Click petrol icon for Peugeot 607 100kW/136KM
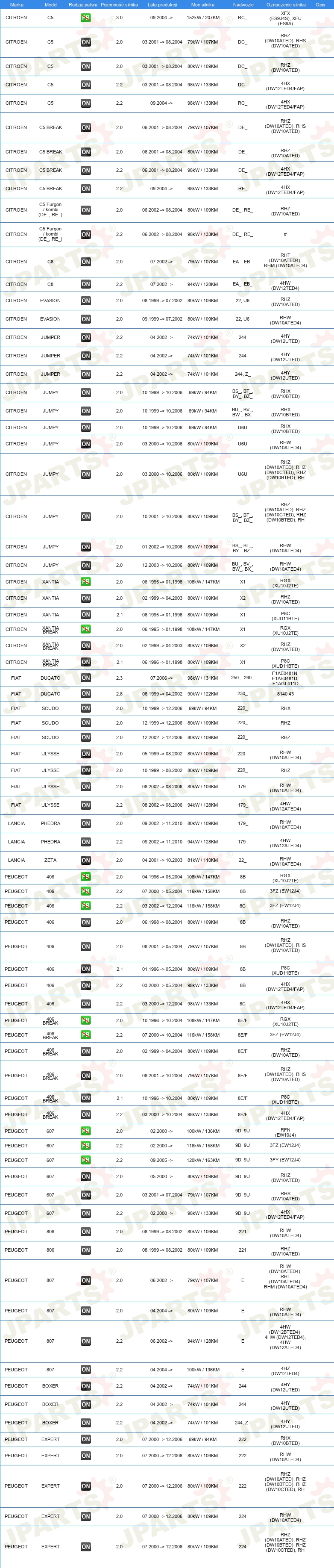Viewport: 334px width, 1568px height. pos(86,1131)
